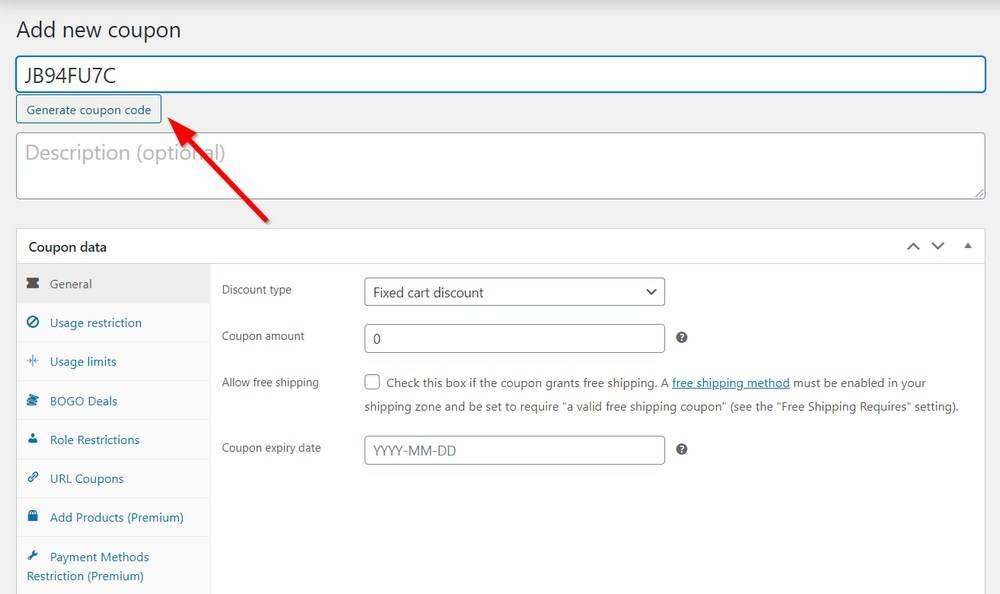Focus the Coupon expiry date field
The image size is (1000, 594).
pyautogui.click(x=514, y=450)
